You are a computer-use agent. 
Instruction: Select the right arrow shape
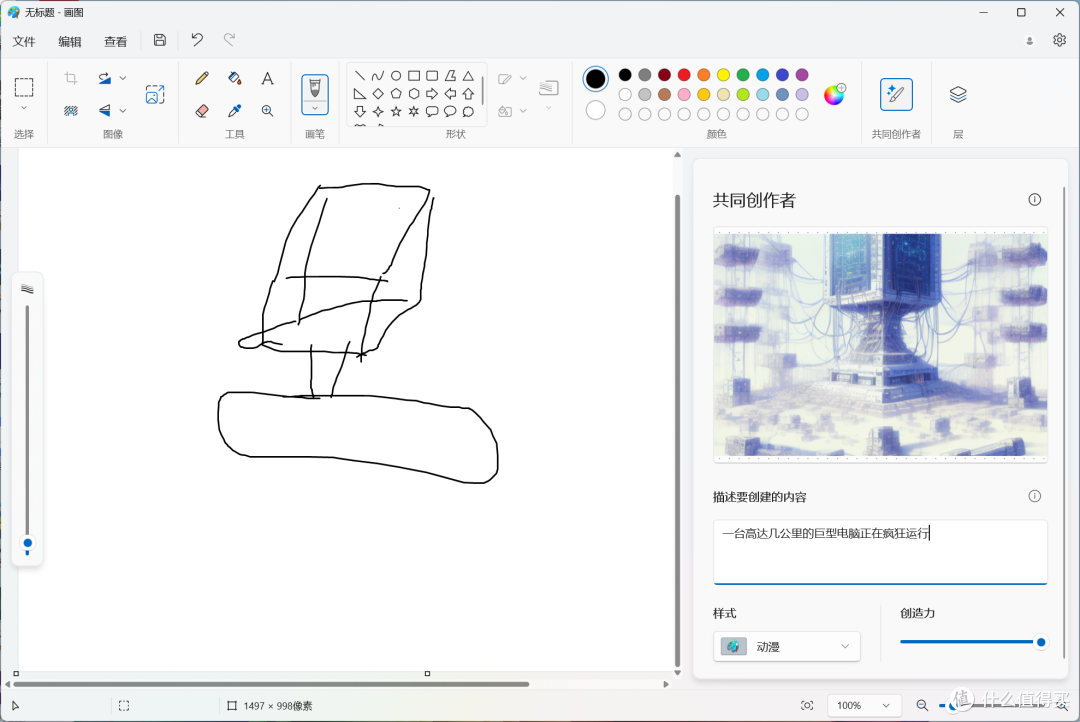(x=432, y=94)
